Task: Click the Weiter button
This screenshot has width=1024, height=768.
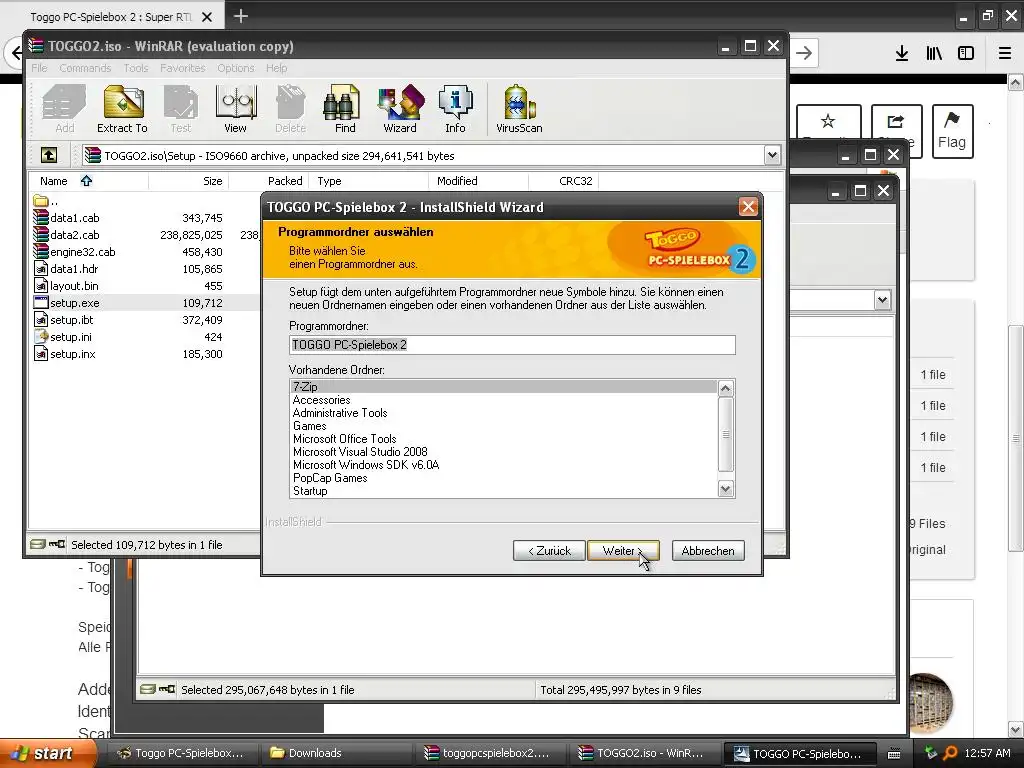Action: click(x=623, y=551)
